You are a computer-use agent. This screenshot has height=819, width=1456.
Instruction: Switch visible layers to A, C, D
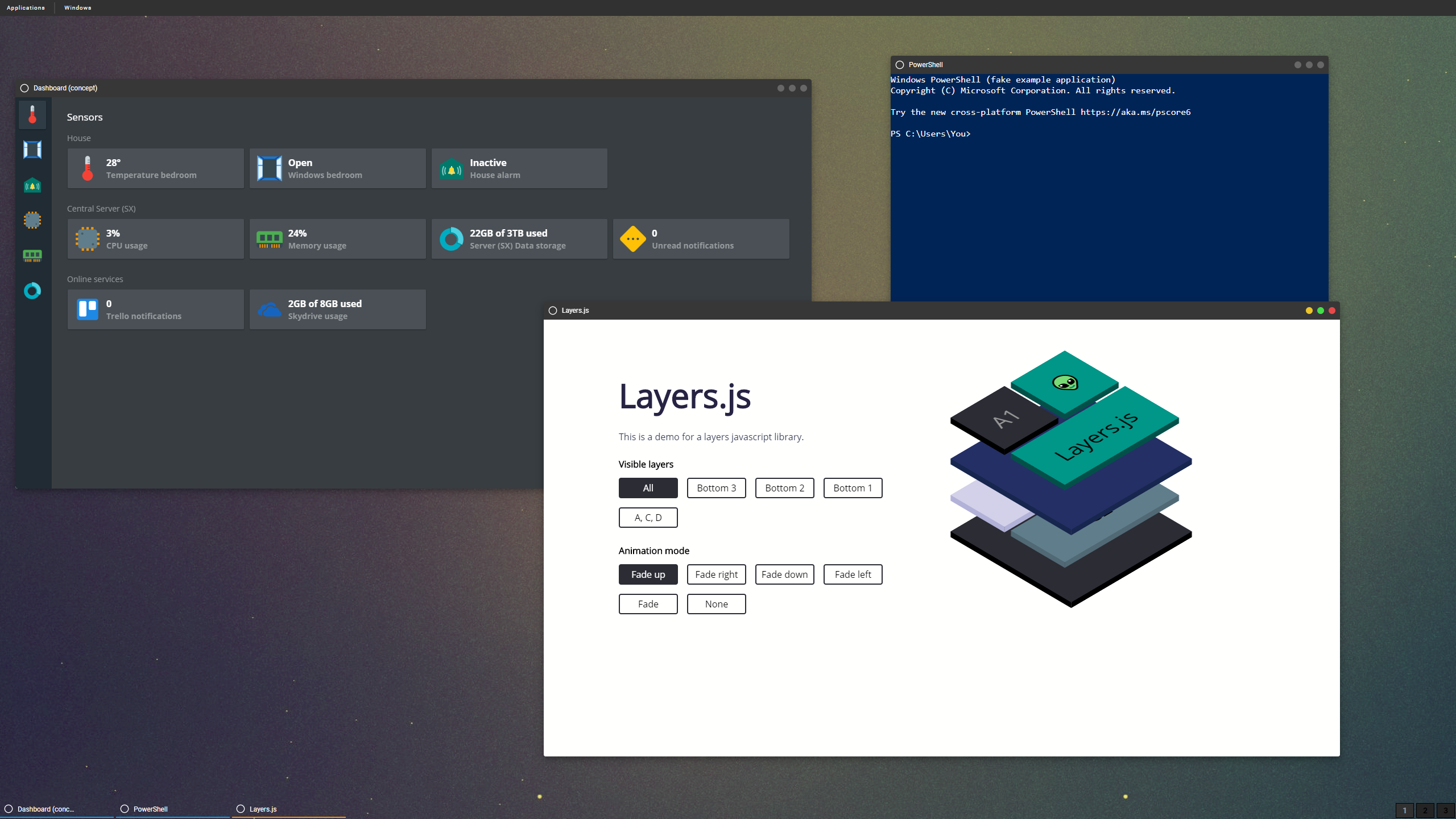(x=648, y=518)
